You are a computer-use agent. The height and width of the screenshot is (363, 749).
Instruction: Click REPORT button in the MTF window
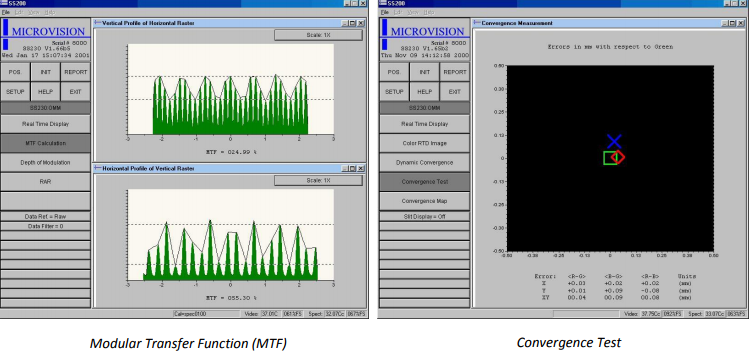75,72
